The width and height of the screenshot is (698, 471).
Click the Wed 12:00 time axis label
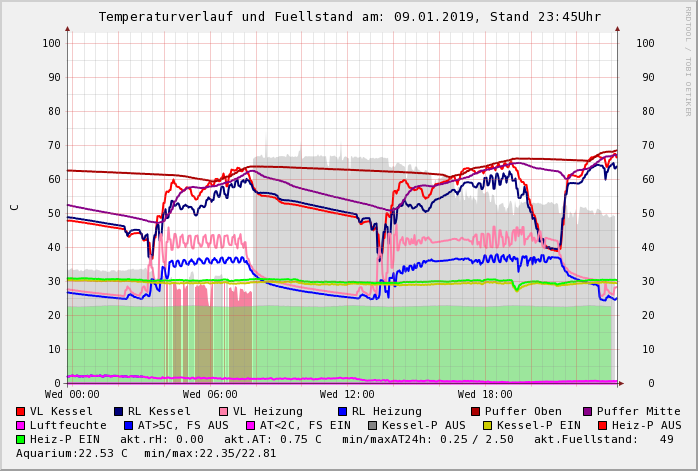click(x=347, y=394)
